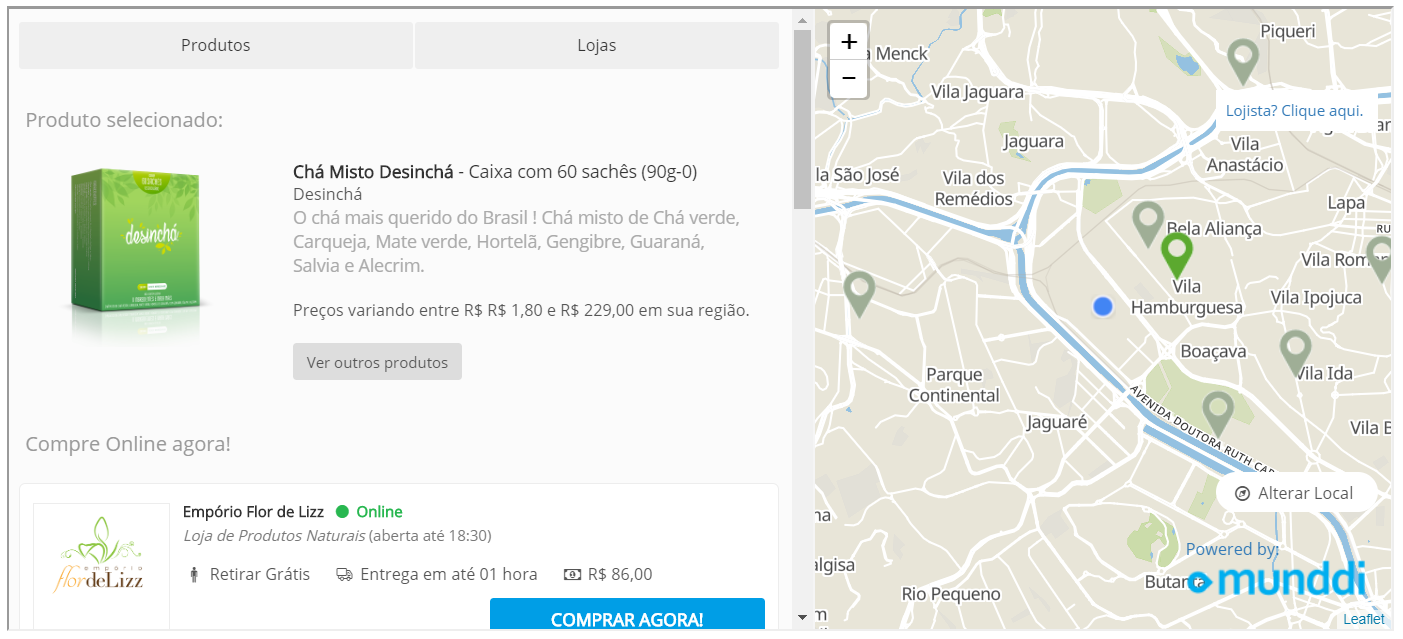Select the gray pin near Avenida Doutora Ruth

(x=1217, y=414)
